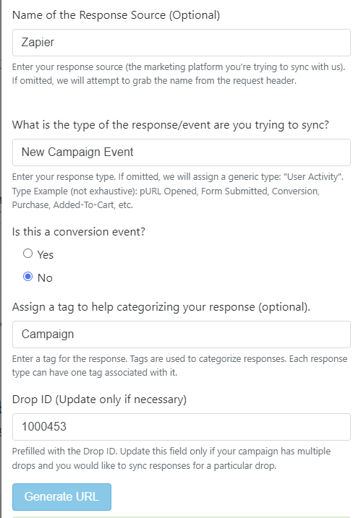361x518 pixels.
Task: Focus the Drop ID field showing 1000453
Action: (x=181, y=427)
